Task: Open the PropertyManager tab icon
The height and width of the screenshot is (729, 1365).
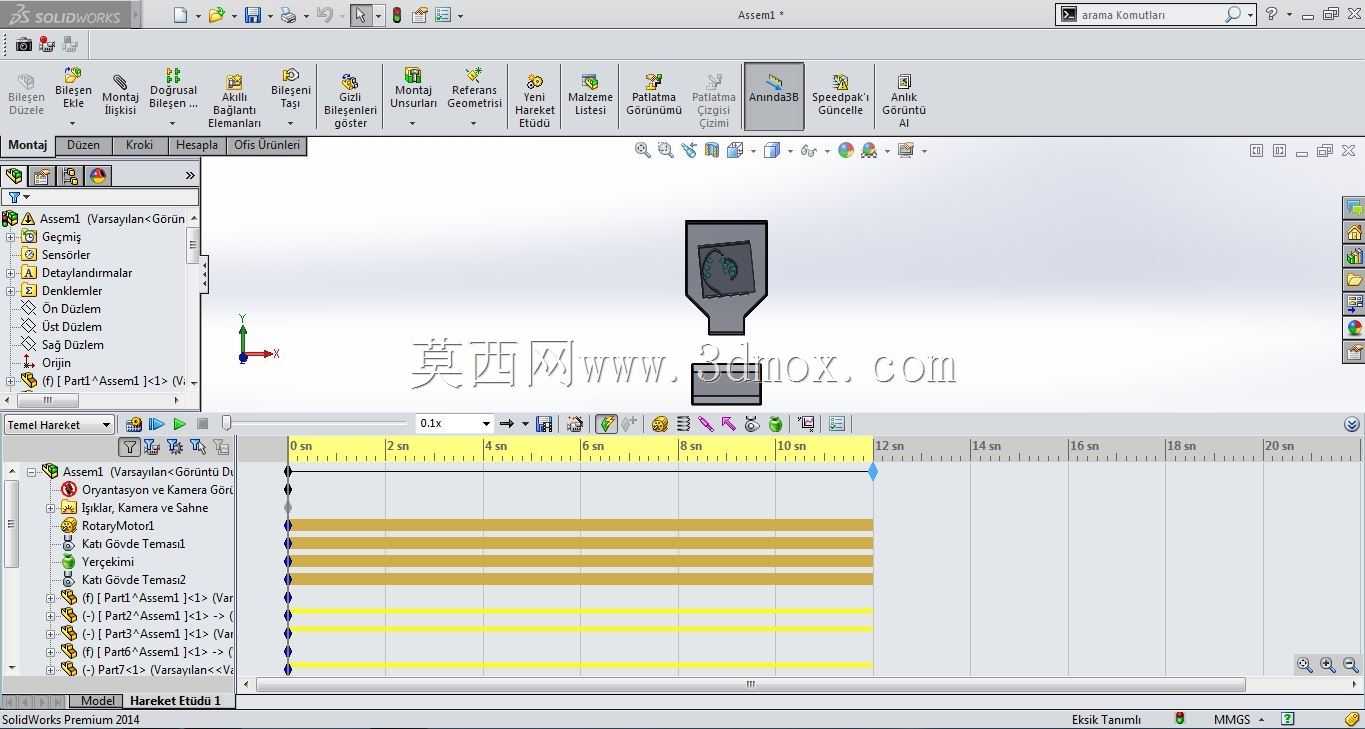Action: pyautogui.click(x=42, y=176)
